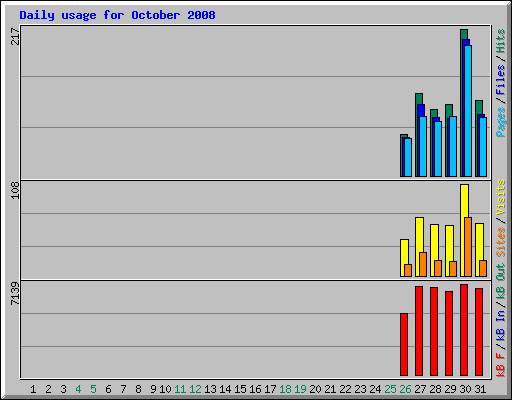Image resolution: width=512 pixels, height=400 pixels.
Task: Choose the red kB bar for day 27
Action: coord(419,331)
